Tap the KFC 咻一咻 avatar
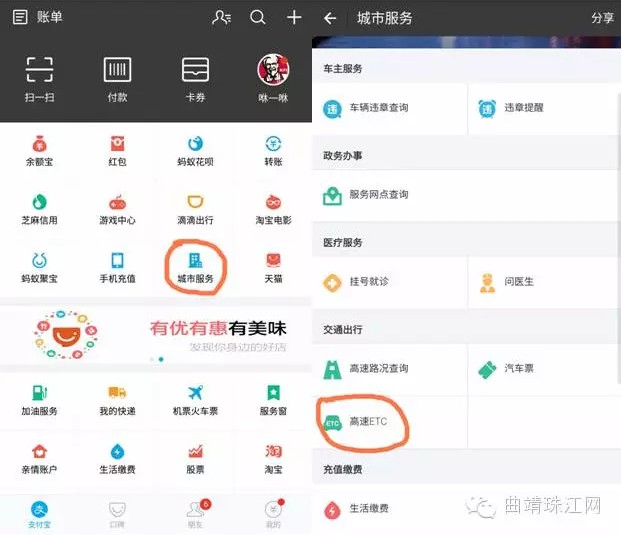Image resolution: width=622 pixels, height=535 pixels. pyautogui.click(x=272, y=70)
